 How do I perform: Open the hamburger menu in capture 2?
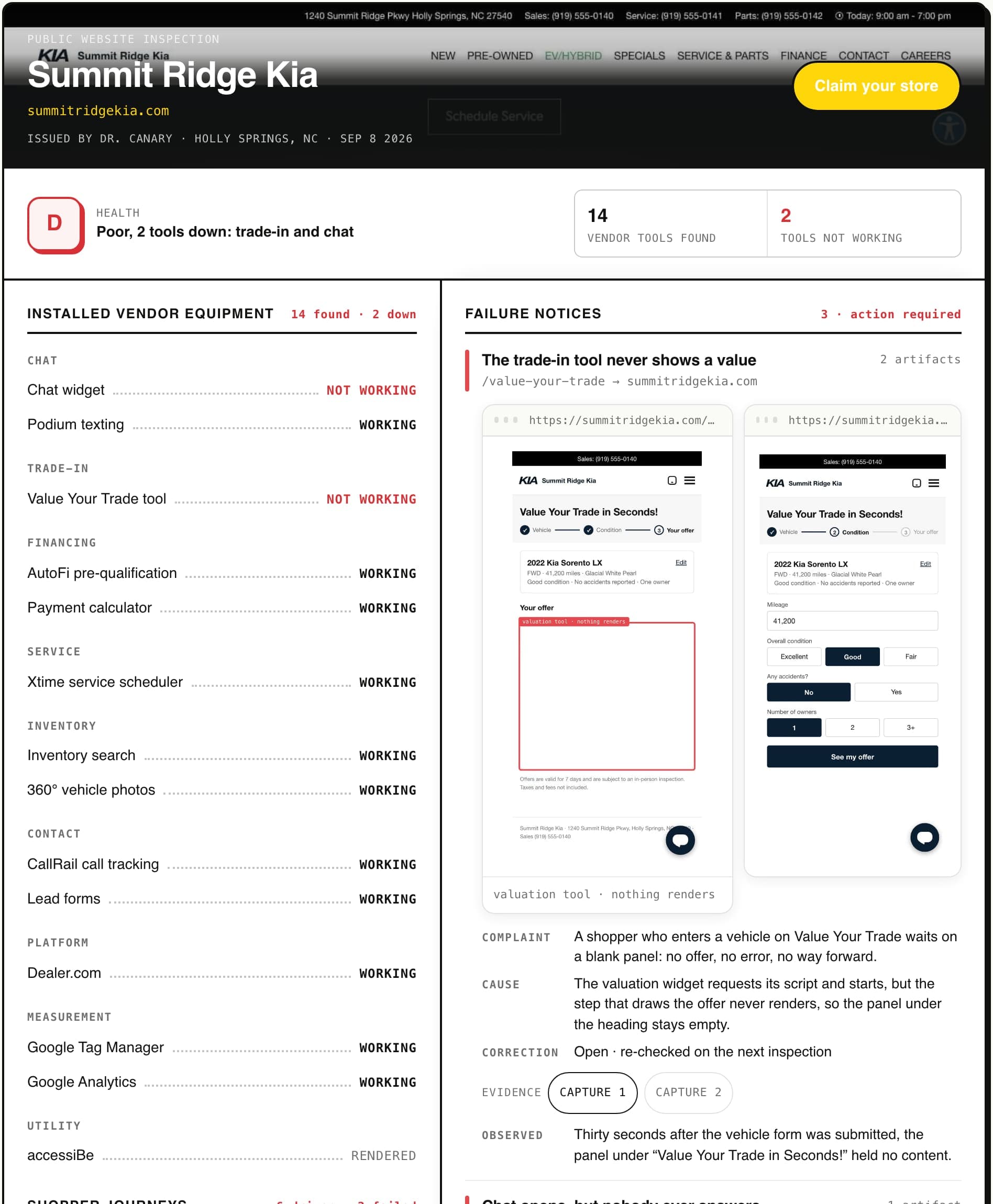[933, 483]
